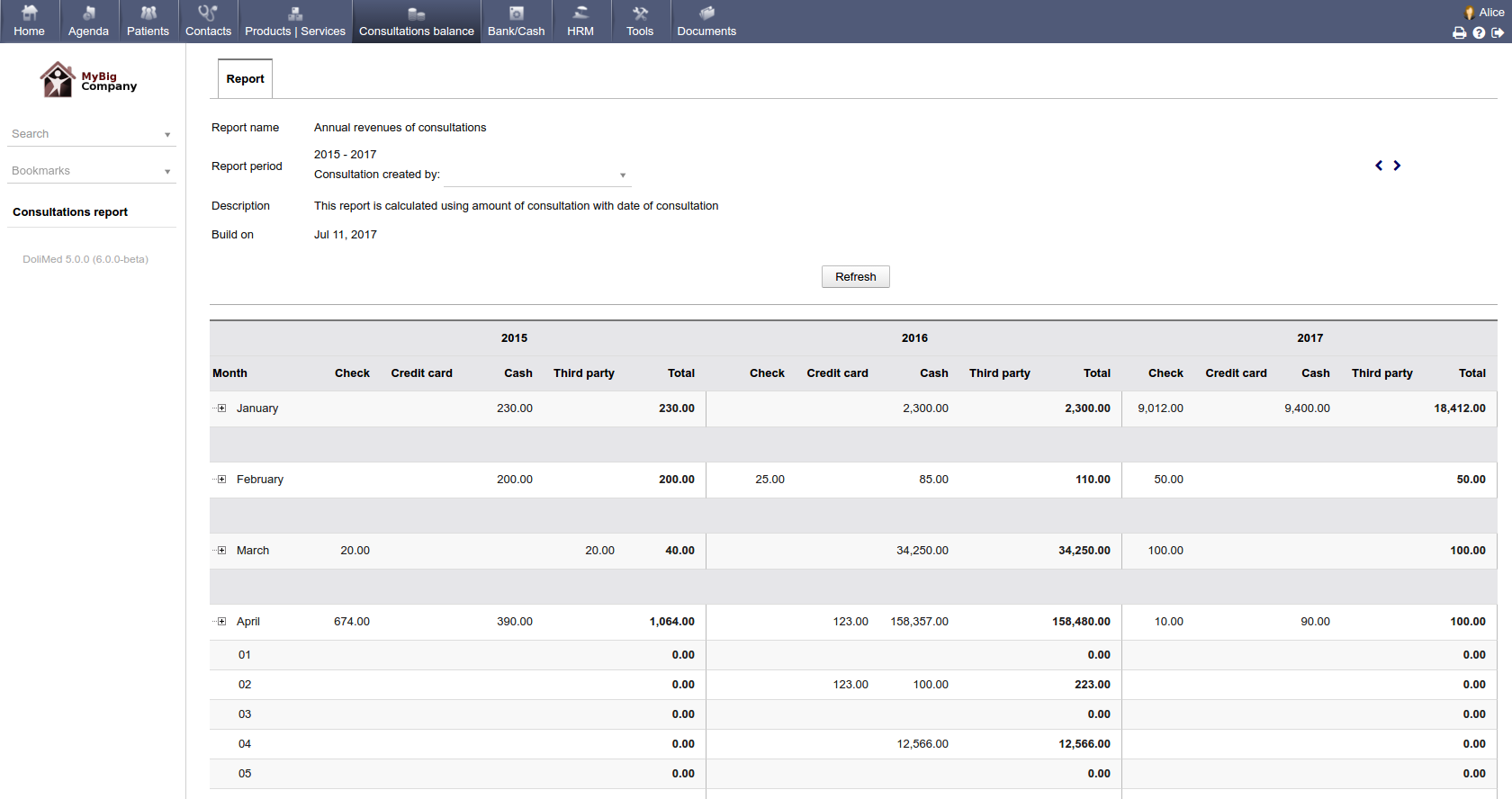1512x799 pixels.
Task: Open the Documents module icon
Action: [706, 13]
